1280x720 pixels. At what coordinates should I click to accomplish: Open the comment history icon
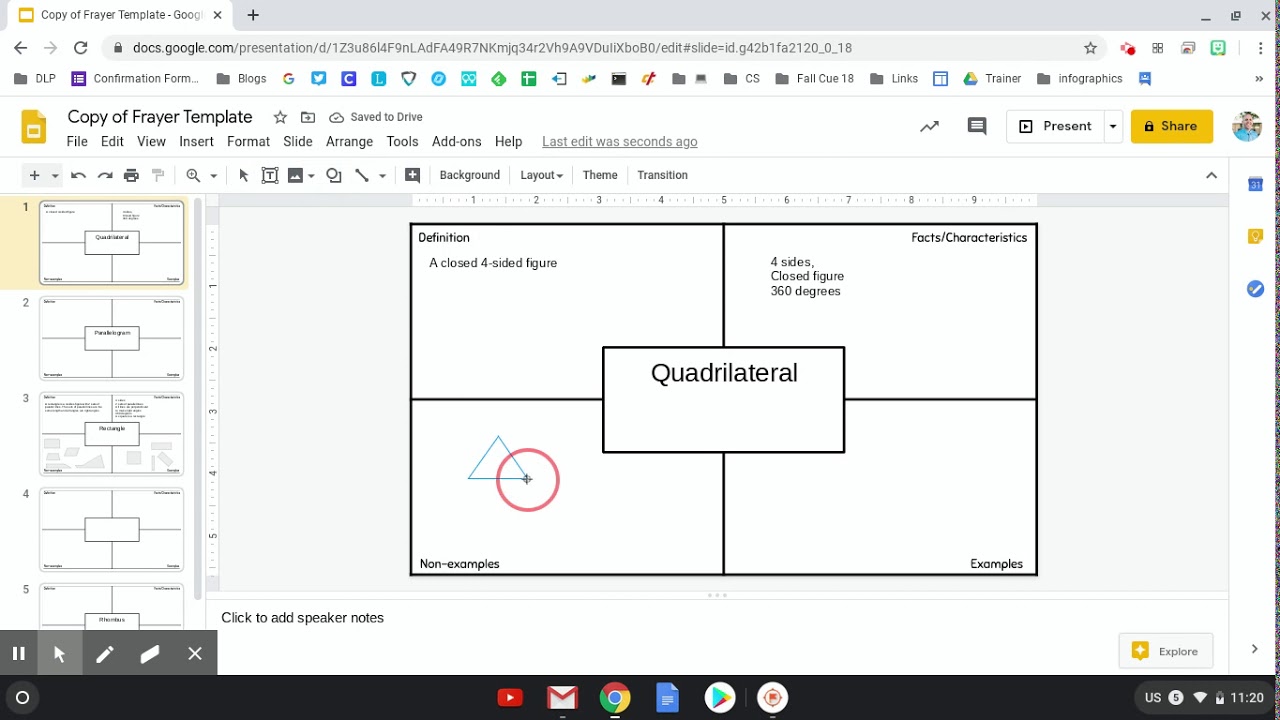[x=977, y=126]
